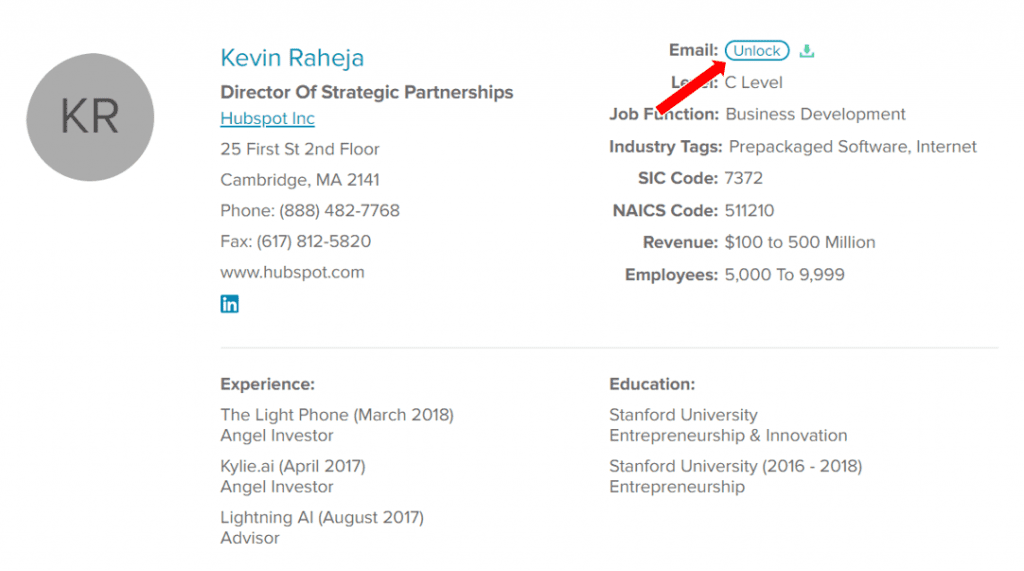Click the Unlock email button
Screen dimensions: 1024x571
(x=757, y=51)
